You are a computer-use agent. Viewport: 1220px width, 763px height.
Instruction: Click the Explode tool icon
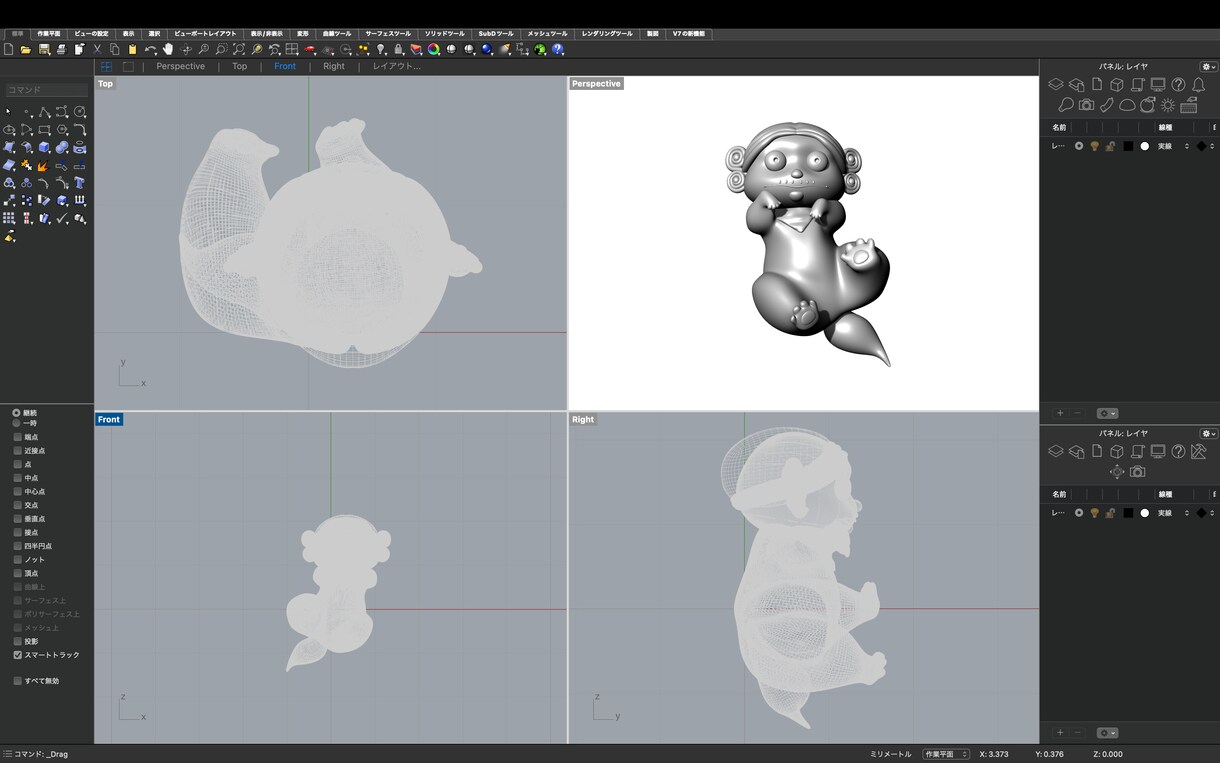[x=44, y=165]
